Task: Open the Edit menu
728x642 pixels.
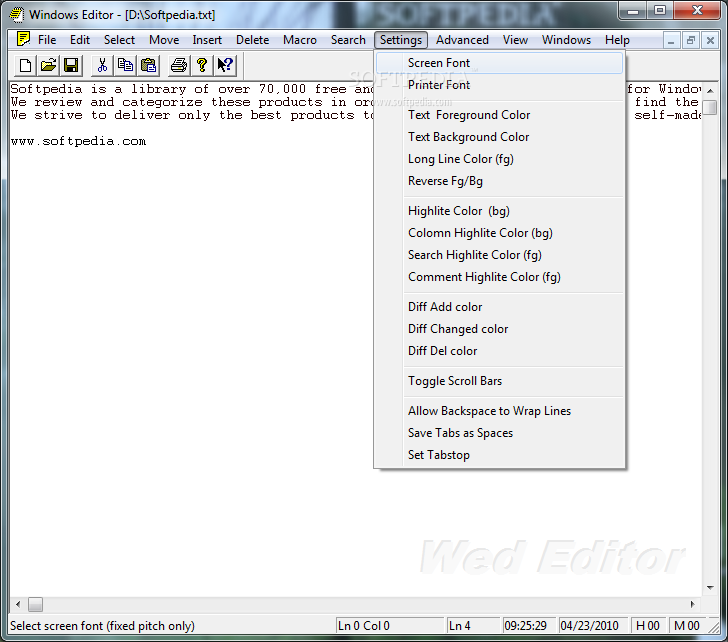Action: coord(80,40)
